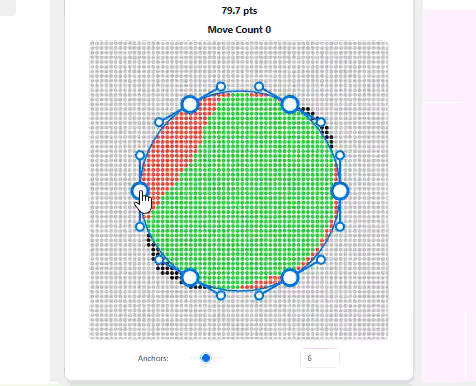Grab the top small handle right of center
476x386 pixels.
(x=259, y=87)
